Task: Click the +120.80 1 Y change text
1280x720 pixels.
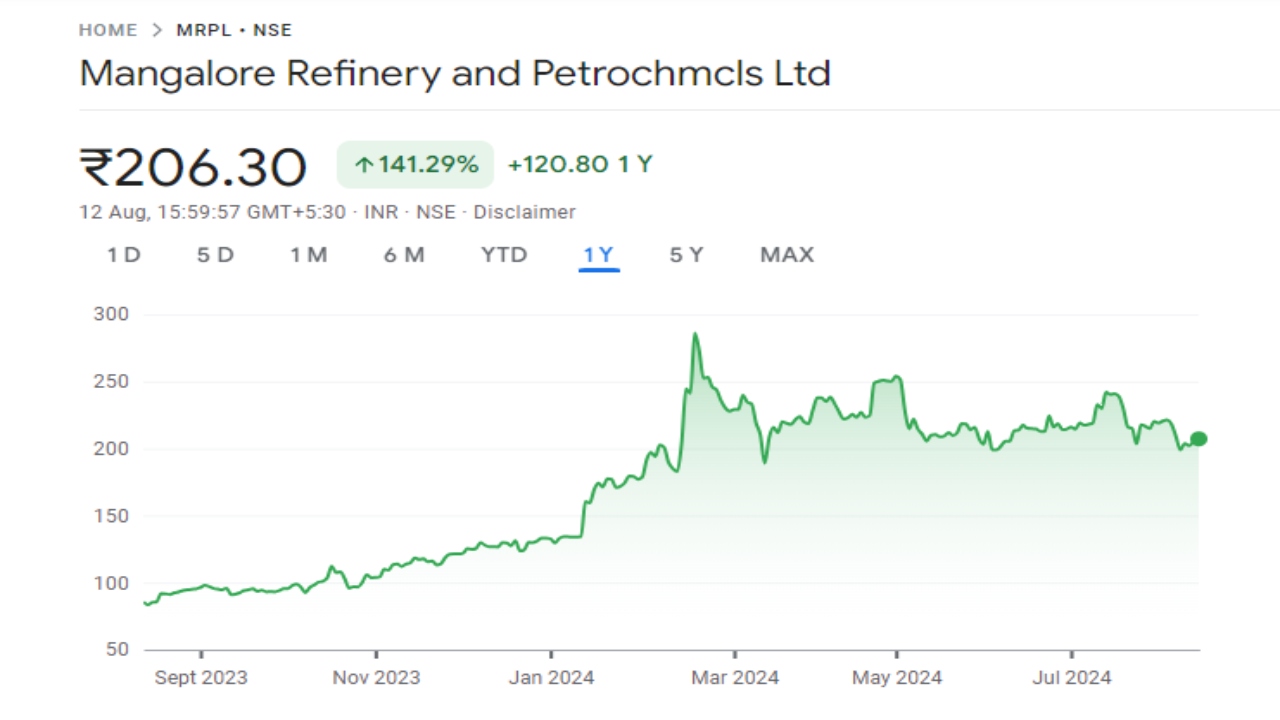Action: [580, 164]
